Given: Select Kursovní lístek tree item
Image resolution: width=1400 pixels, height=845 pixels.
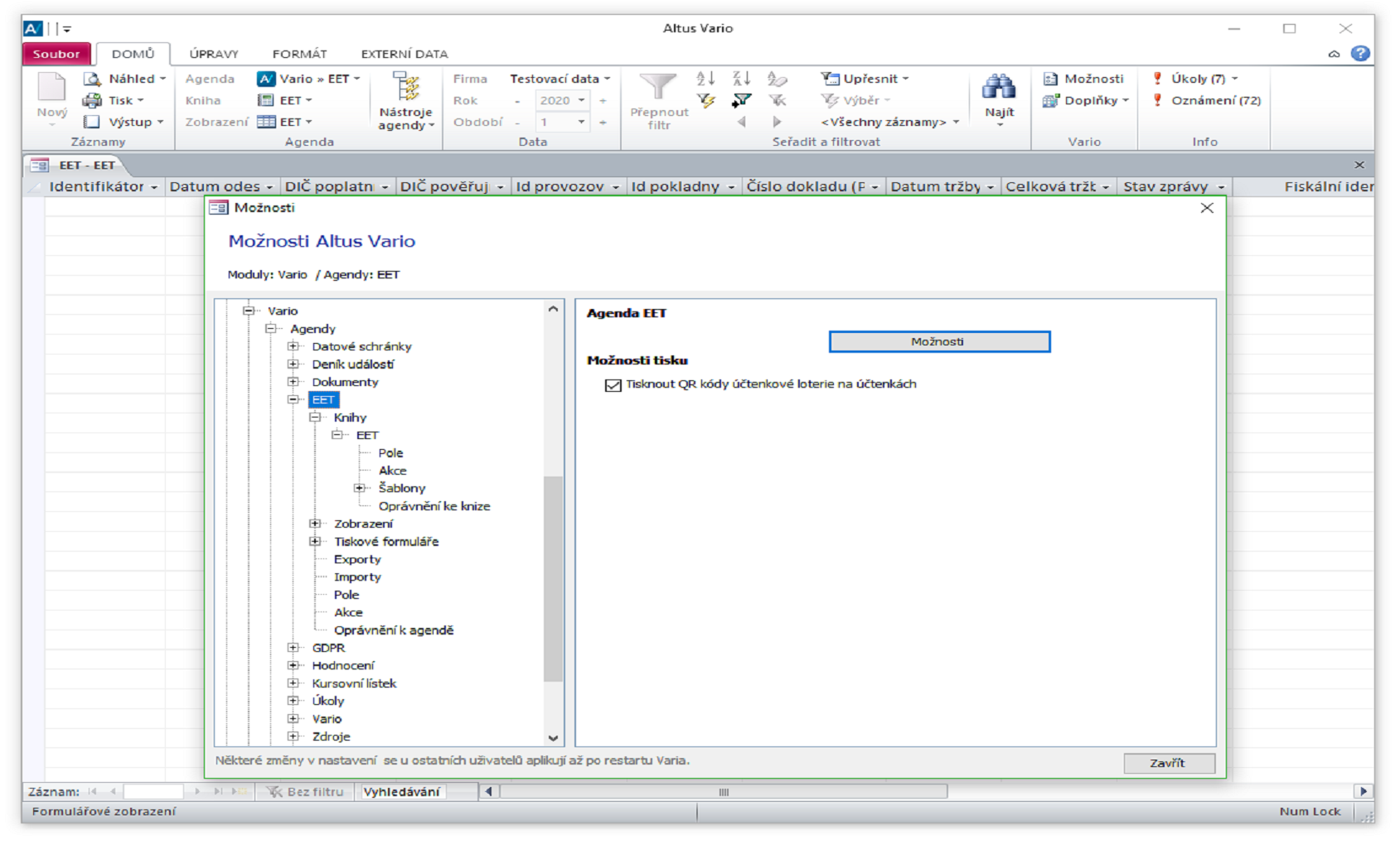Looking at the screenshot, I should tap(354, 683).
